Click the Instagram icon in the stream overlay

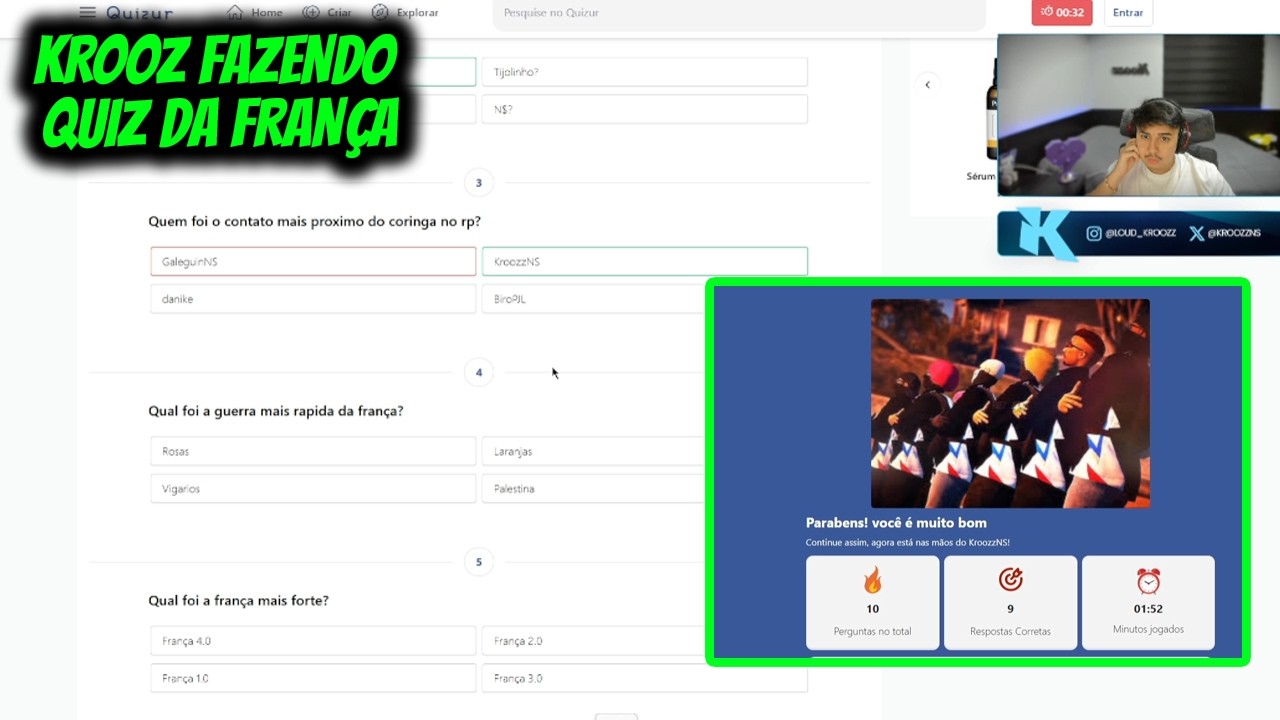(x=1094, y=233)
